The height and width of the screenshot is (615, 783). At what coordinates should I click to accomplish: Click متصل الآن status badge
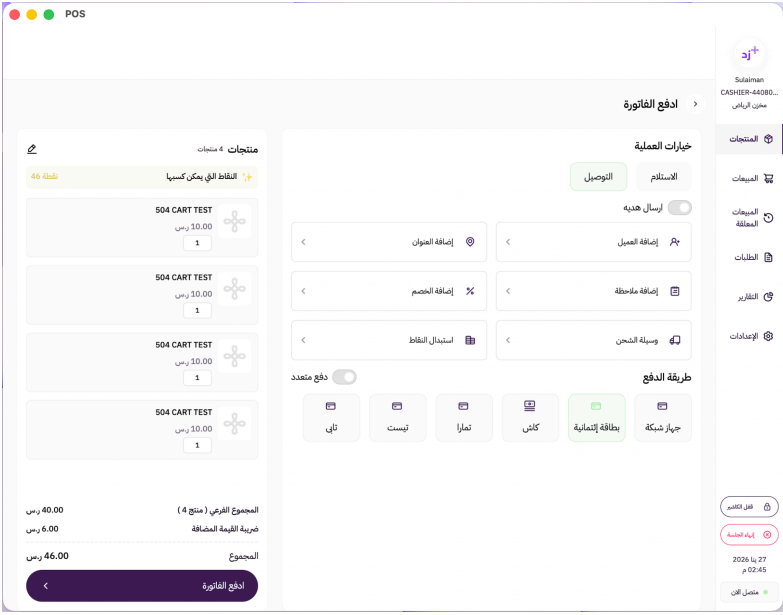[749, 592]
